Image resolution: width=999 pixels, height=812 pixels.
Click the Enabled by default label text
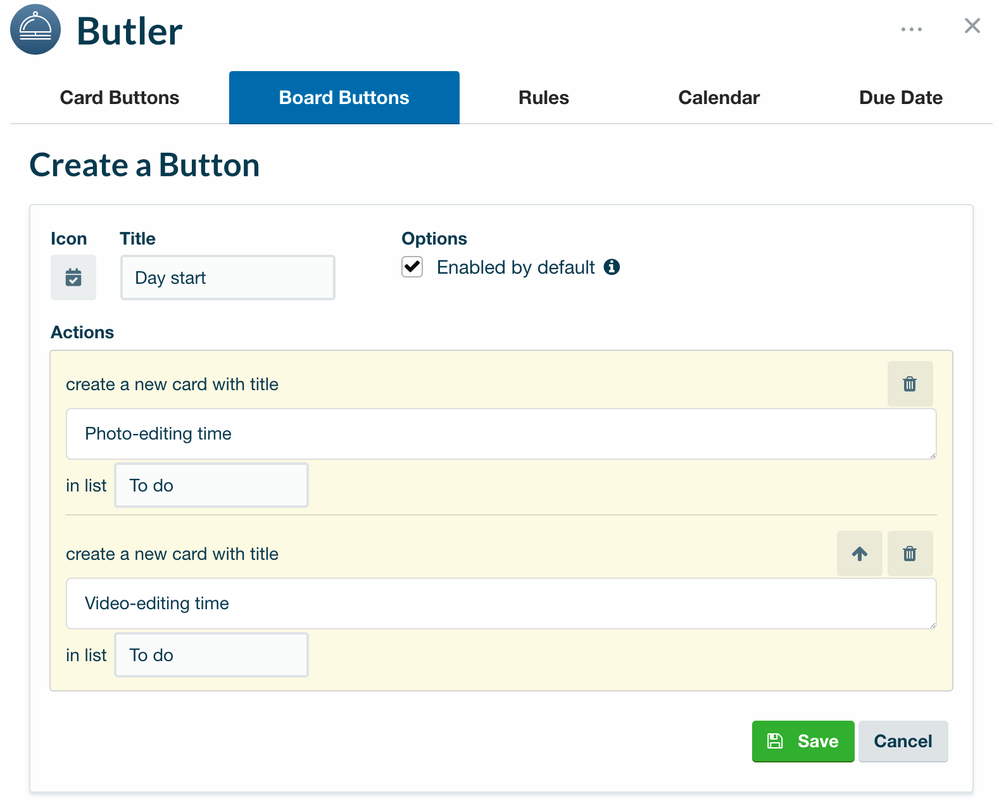tap(515, 267)
